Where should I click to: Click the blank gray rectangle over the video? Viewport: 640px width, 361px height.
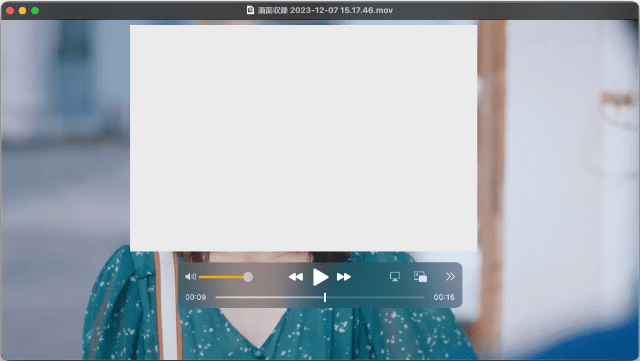click(303, 138)
